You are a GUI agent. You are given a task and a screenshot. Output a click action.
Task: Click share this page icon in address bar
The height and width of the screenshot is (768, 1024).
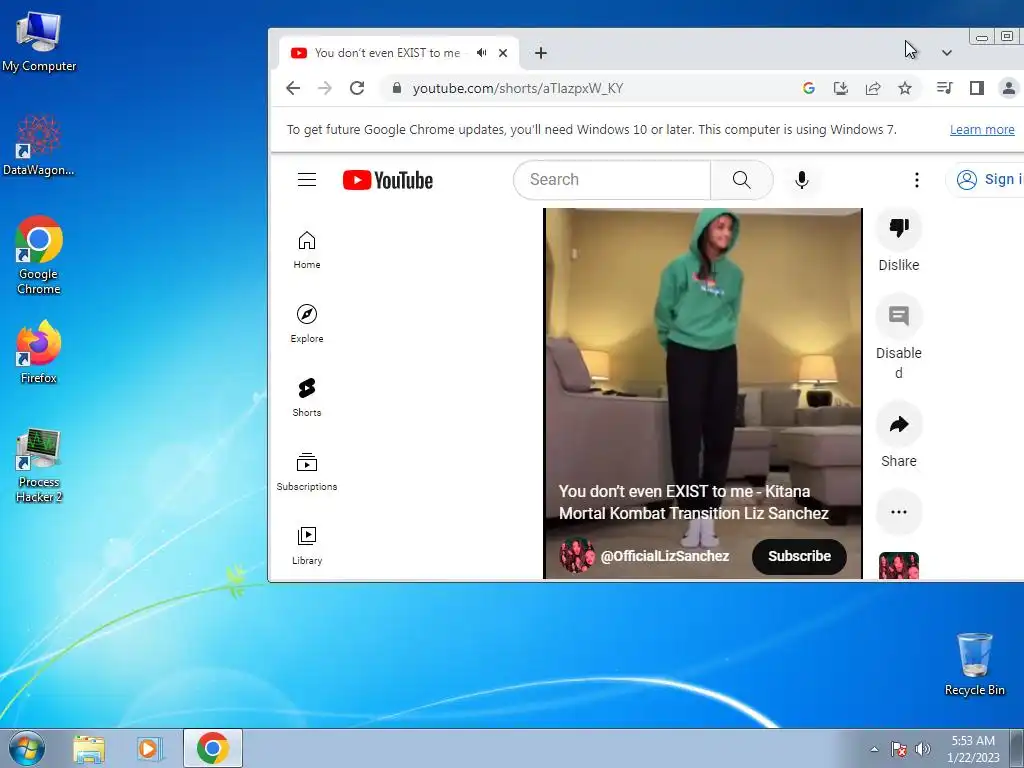pyautogui.click(x=872, y=88)
